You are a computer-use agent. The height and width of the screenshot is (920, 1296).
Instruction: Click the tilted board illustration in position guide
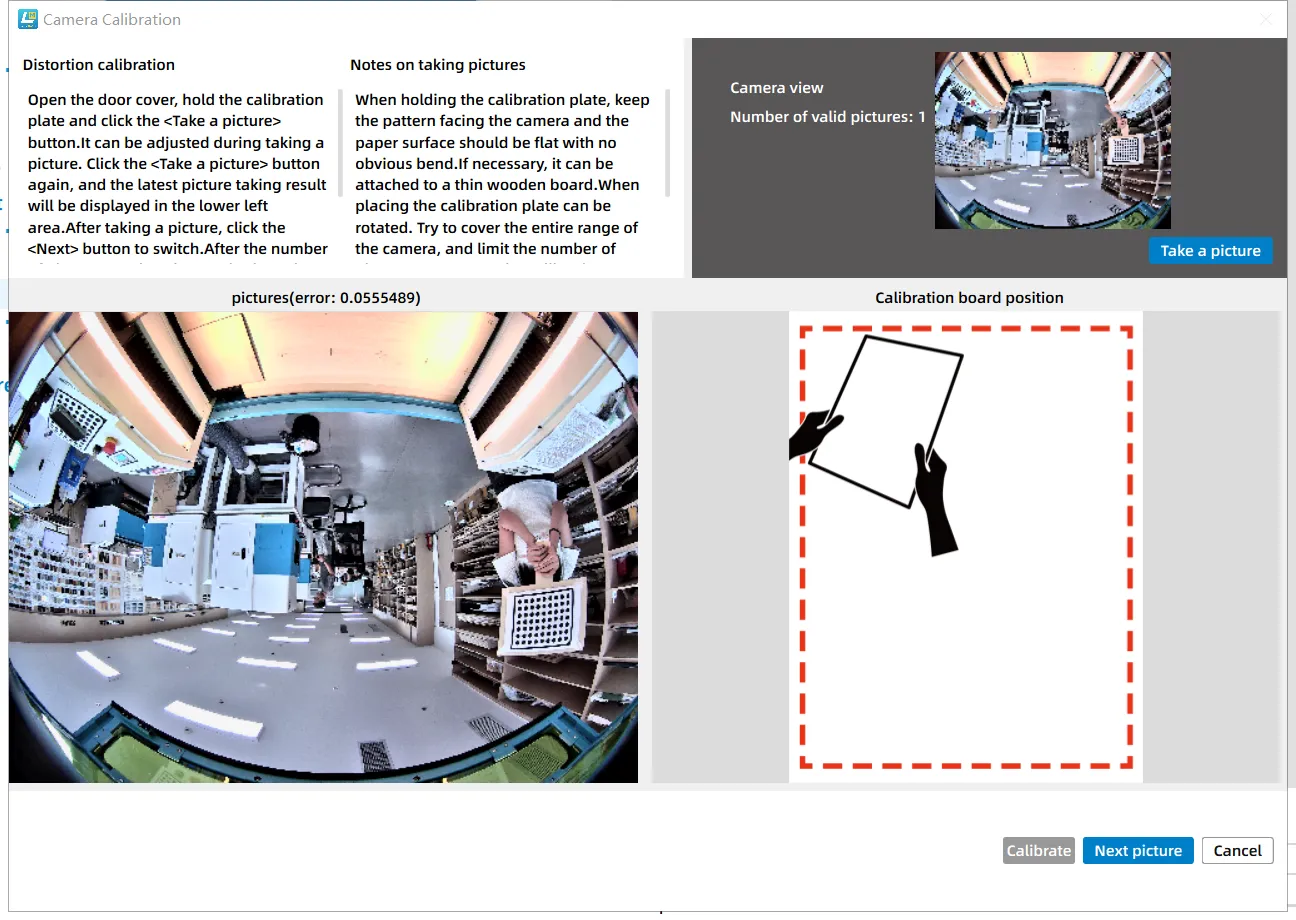(x=886, y=420)
